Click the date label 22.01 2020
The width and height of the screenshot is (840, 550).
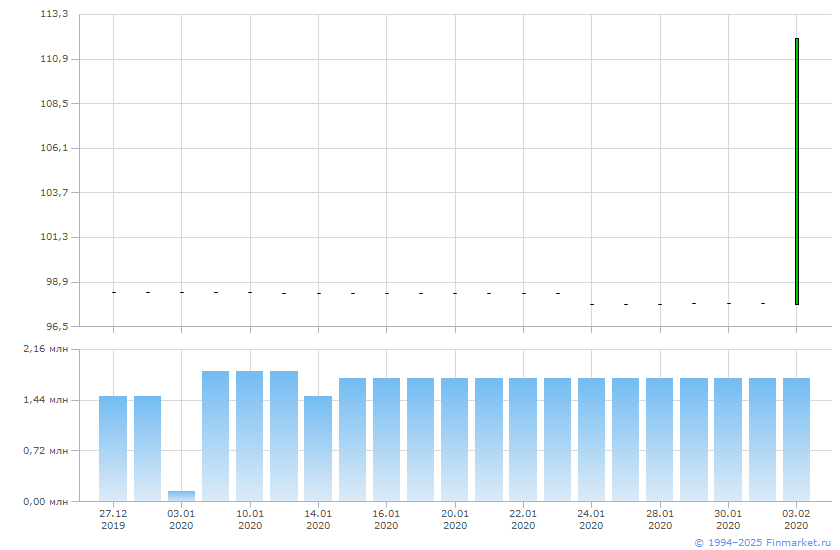coord(523,519)
